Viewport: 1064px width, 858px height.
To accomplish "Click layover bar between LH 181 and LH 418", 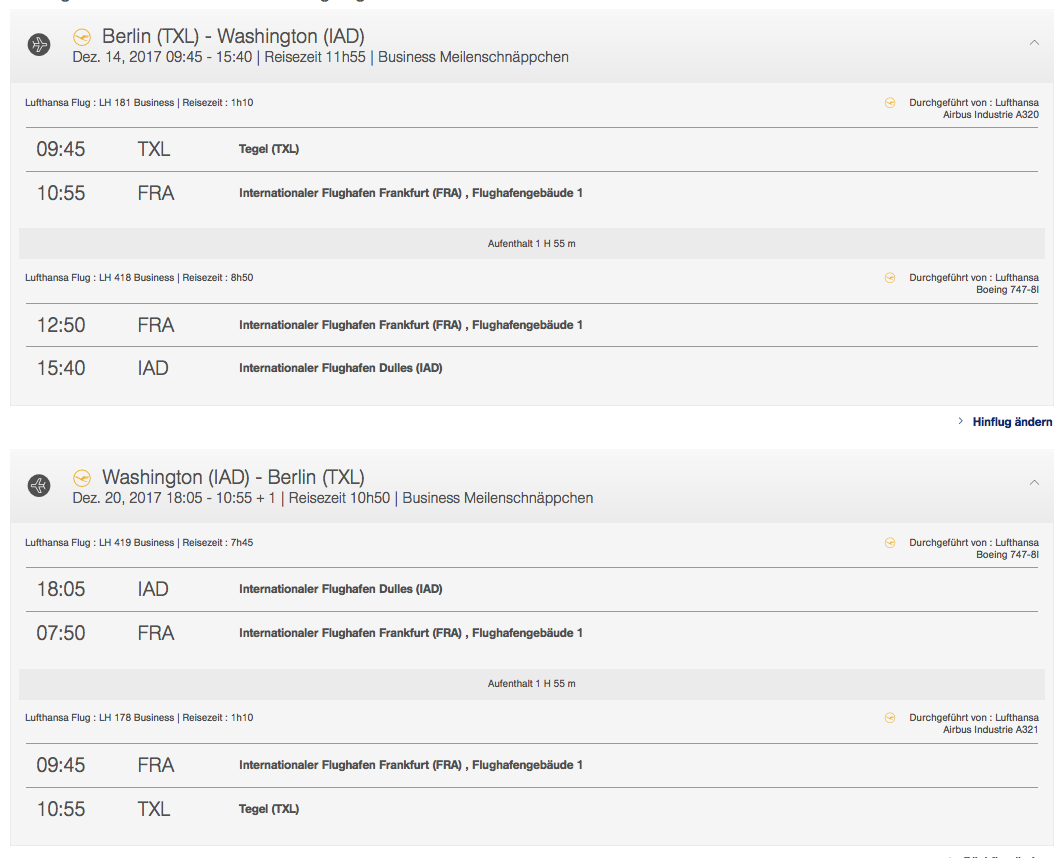I will point(531,244).
